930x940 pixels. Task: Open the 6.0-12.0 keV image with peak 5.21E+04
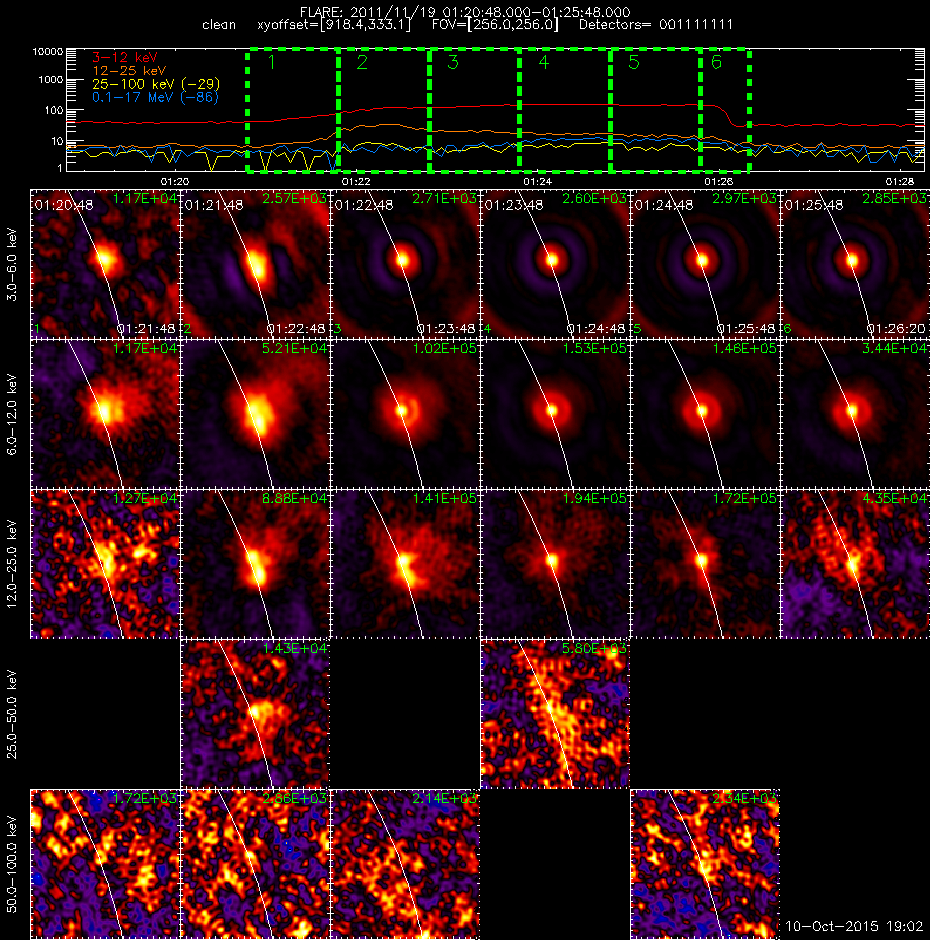(255, 414)
